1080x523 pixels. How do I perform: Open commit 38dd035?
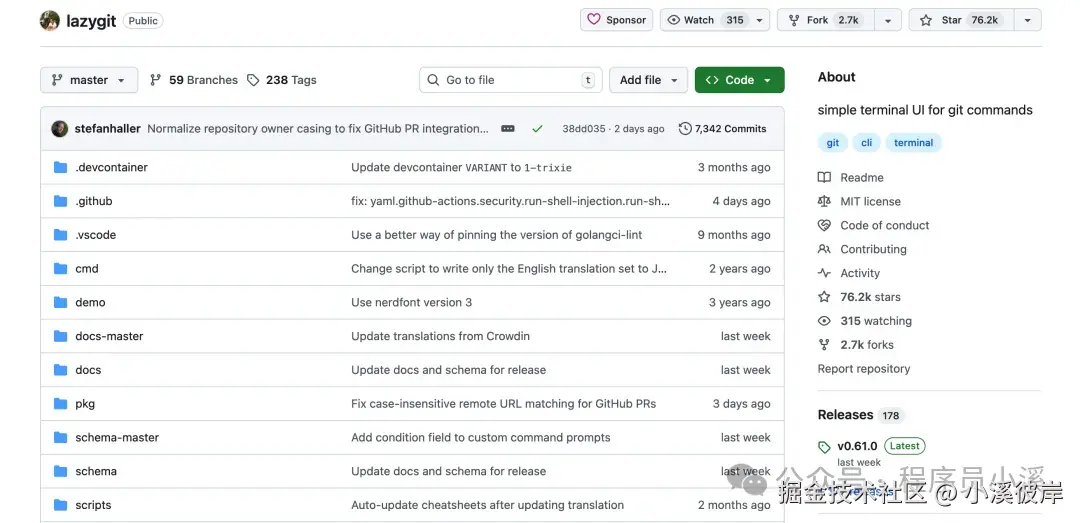[583, 129]
